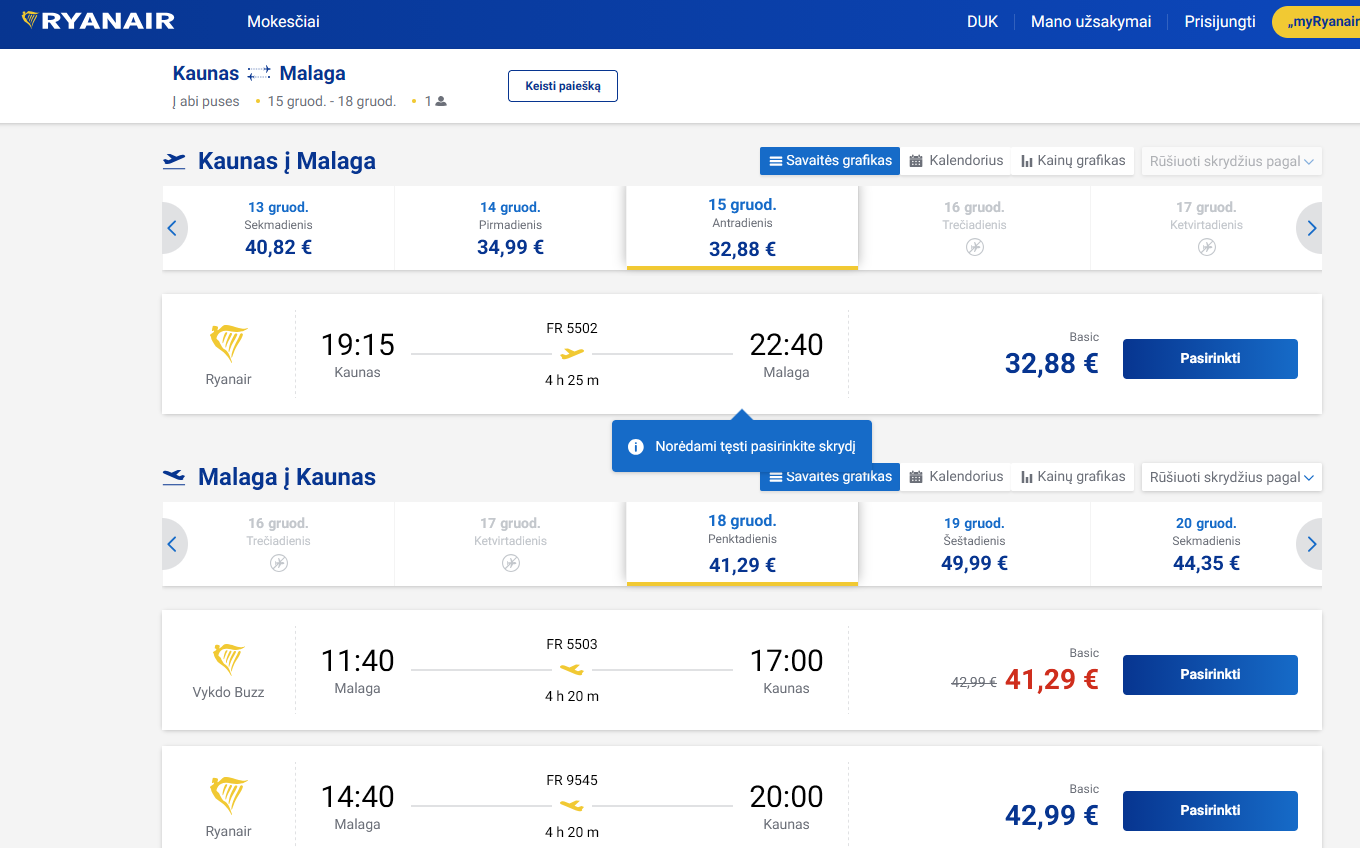Screen dimensions: 1360x848
Task: Click the 4 h 25 m duration
Action: click(x=572, y=380)
